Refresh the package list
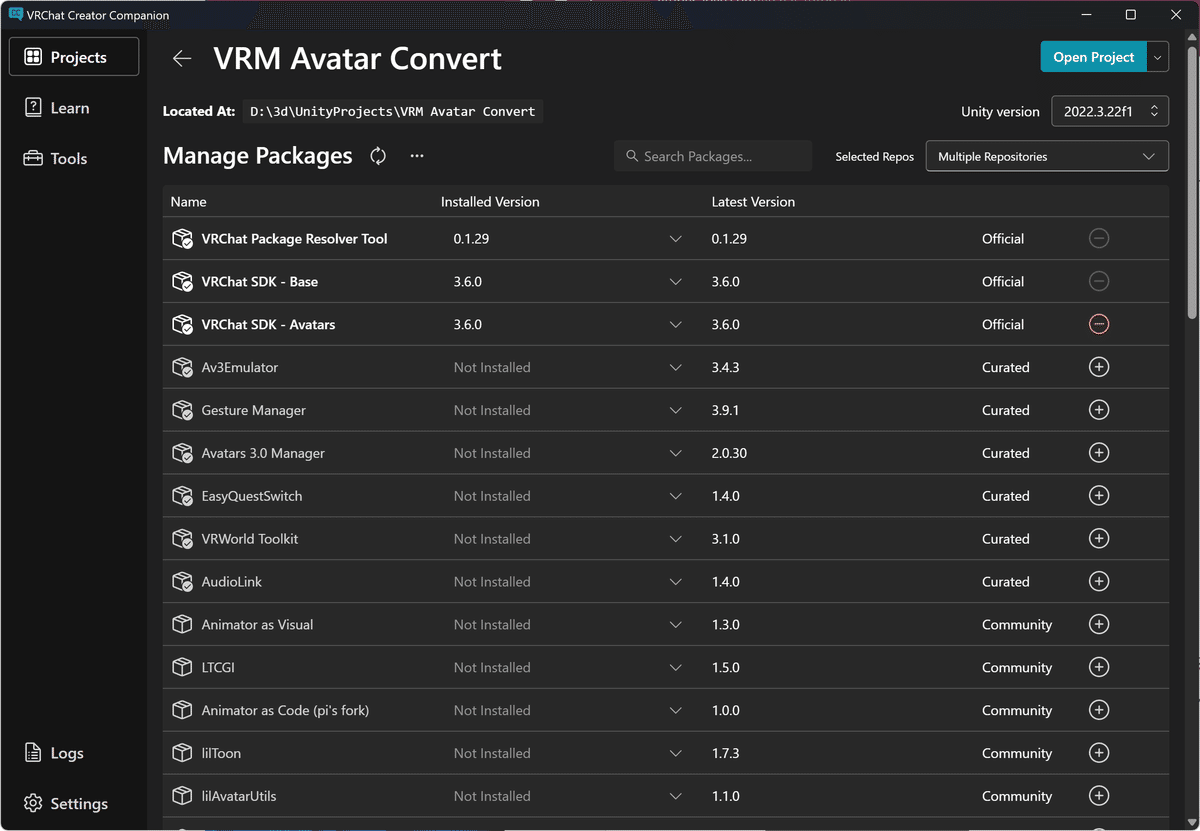Image resolution: width=1200 pixels, height=831 pixels. [378, 156]
